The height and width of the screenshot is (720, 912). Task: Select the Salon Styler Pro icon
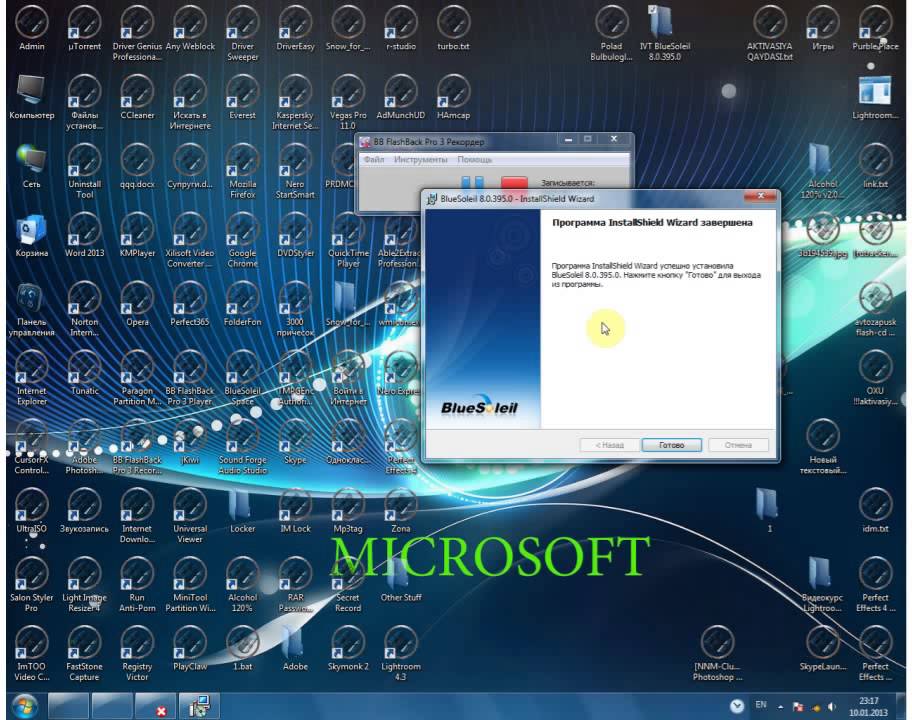[x=31, y=585]
